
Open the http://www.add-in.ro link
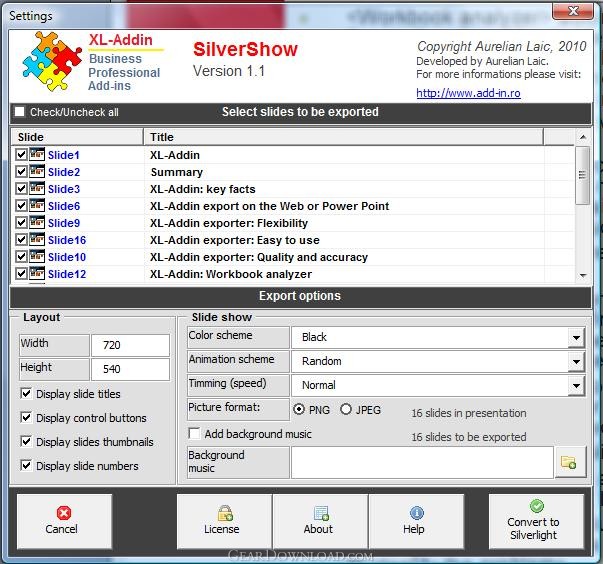click(468, 93)
